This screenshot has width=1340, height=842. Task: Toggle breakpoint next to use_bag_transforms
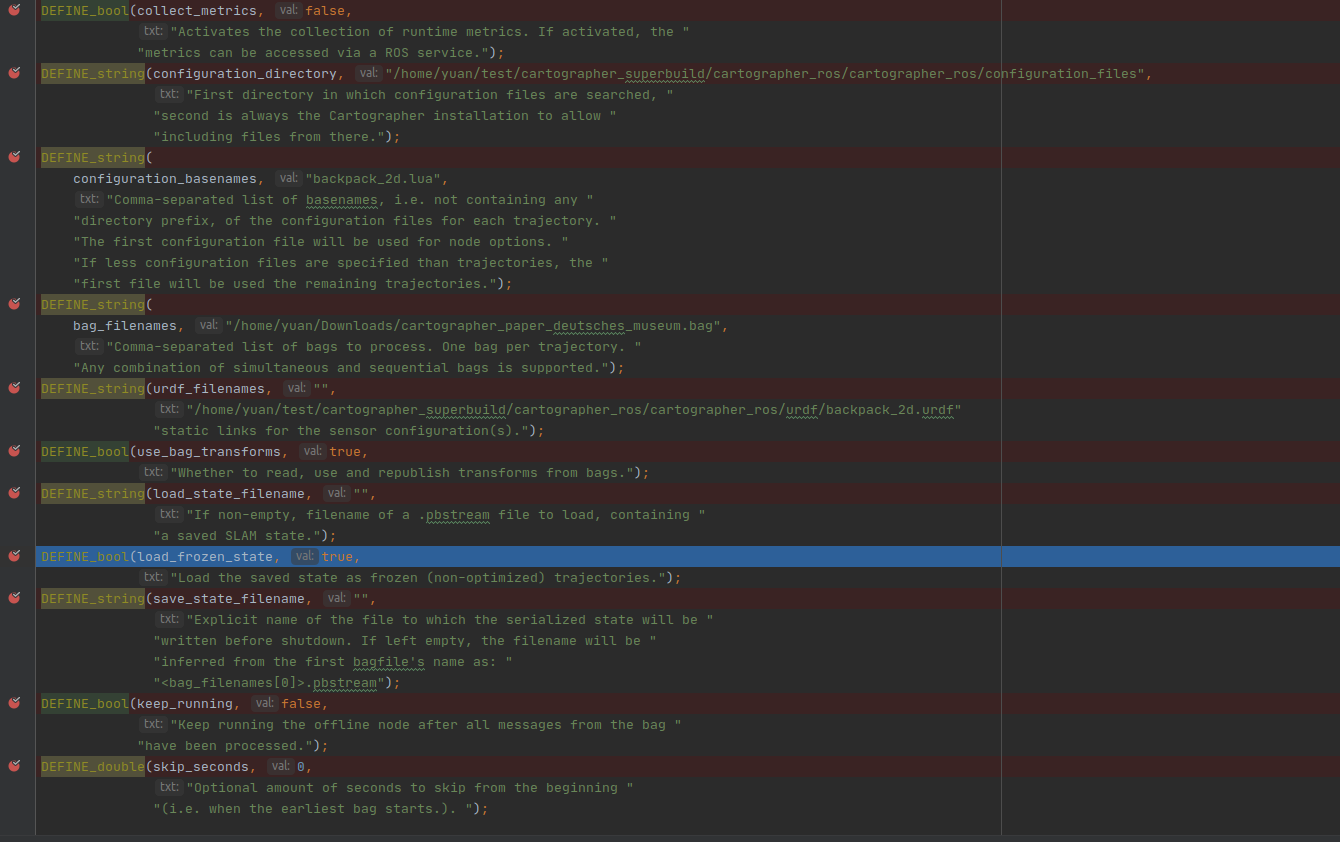14,451
